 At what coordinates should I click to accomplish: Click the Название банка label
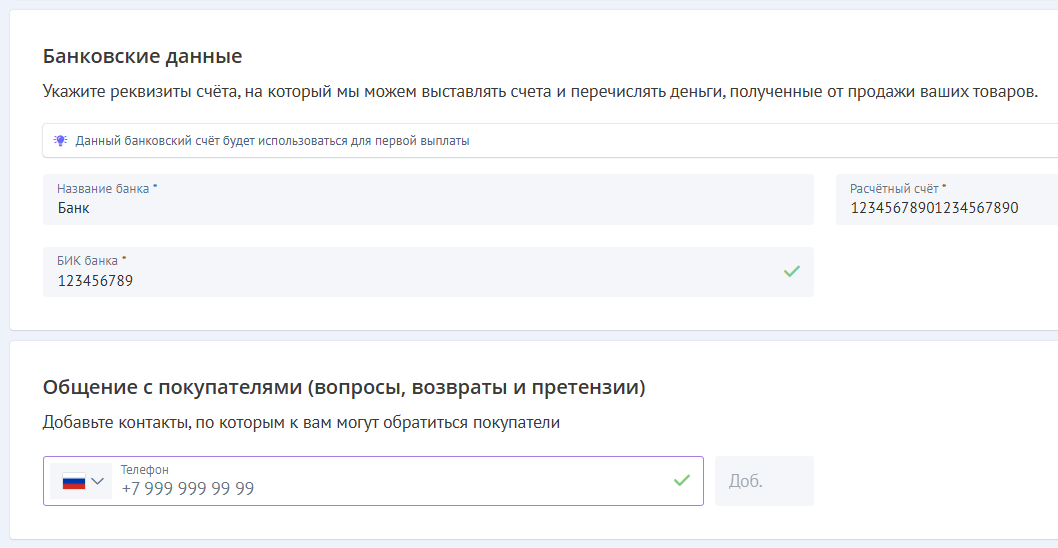point(106,188)
